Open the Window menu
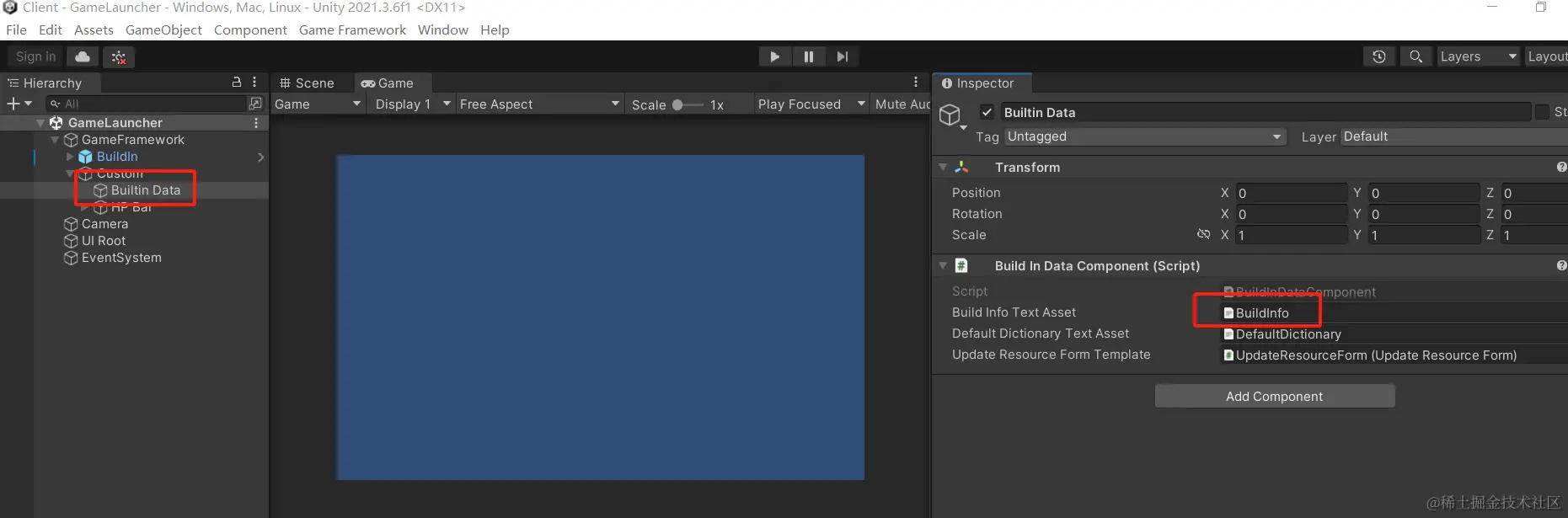Screen dimensions: 1568x518 click(x=442, y=29)
